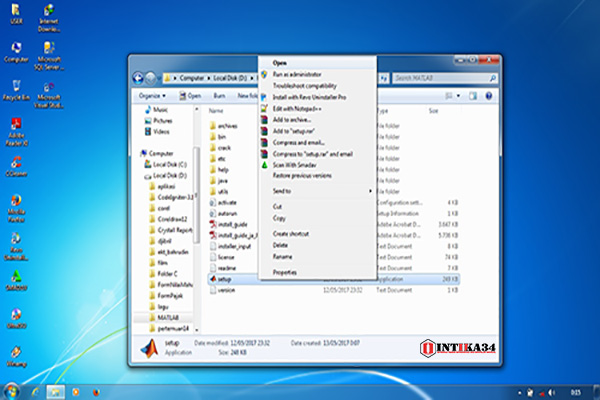Select Revo Uninstaller desktop icon

click(x=16, y=247)
